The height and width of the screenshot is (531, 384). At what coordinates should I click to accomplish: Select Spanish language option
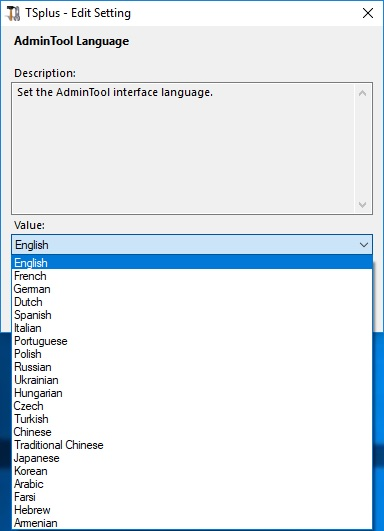[x=192, y=315]
